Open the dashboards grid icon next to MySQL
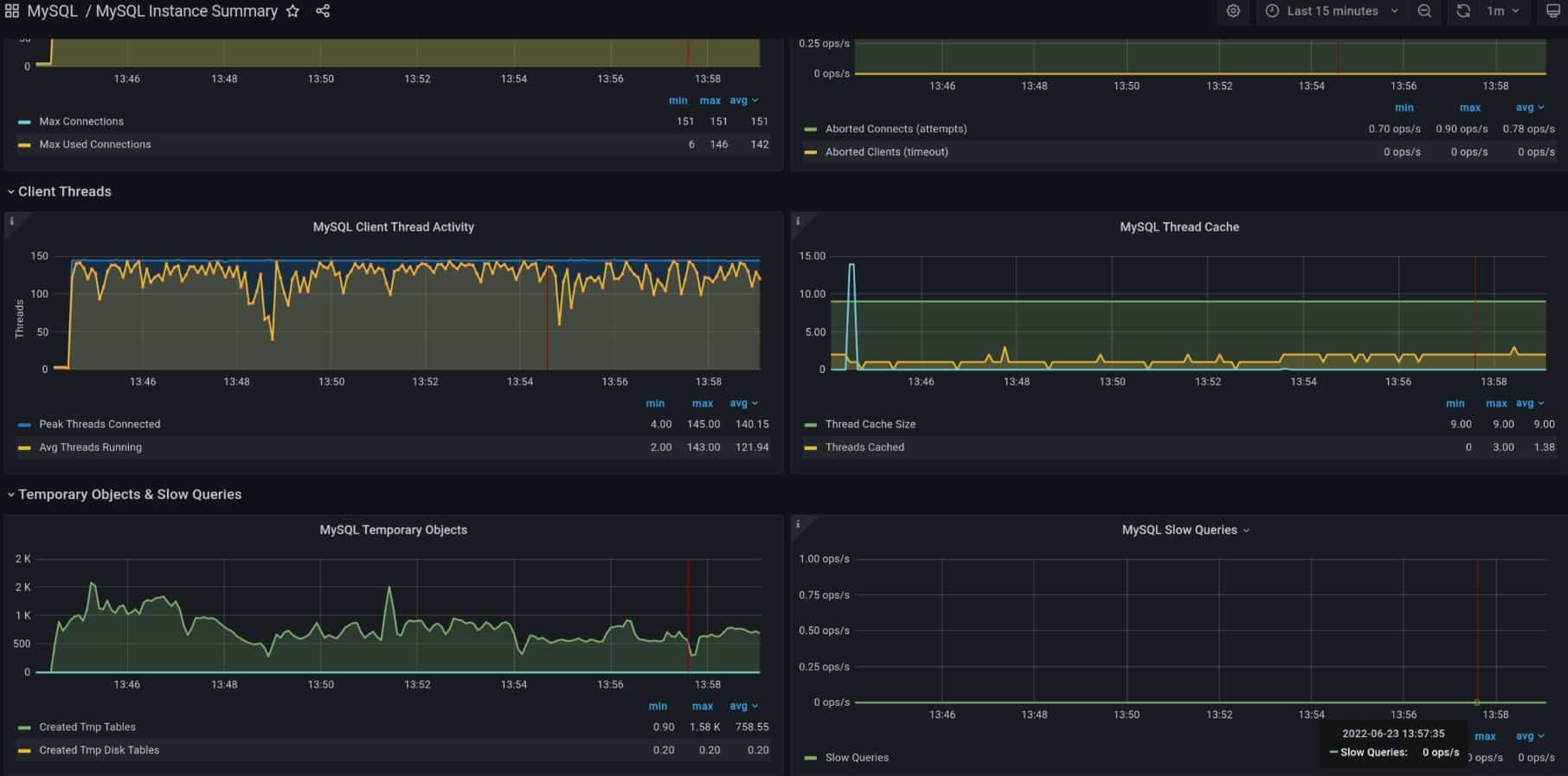This screenshot has height=776, width=1568. pyautogui.click(x=12, y=11)
